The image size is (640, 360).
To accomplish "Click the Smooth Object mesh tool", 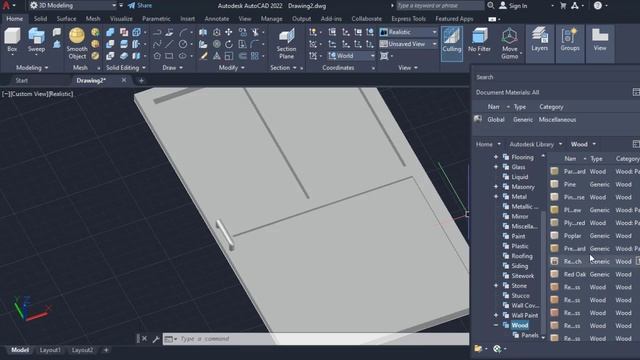I will point(77,44).
